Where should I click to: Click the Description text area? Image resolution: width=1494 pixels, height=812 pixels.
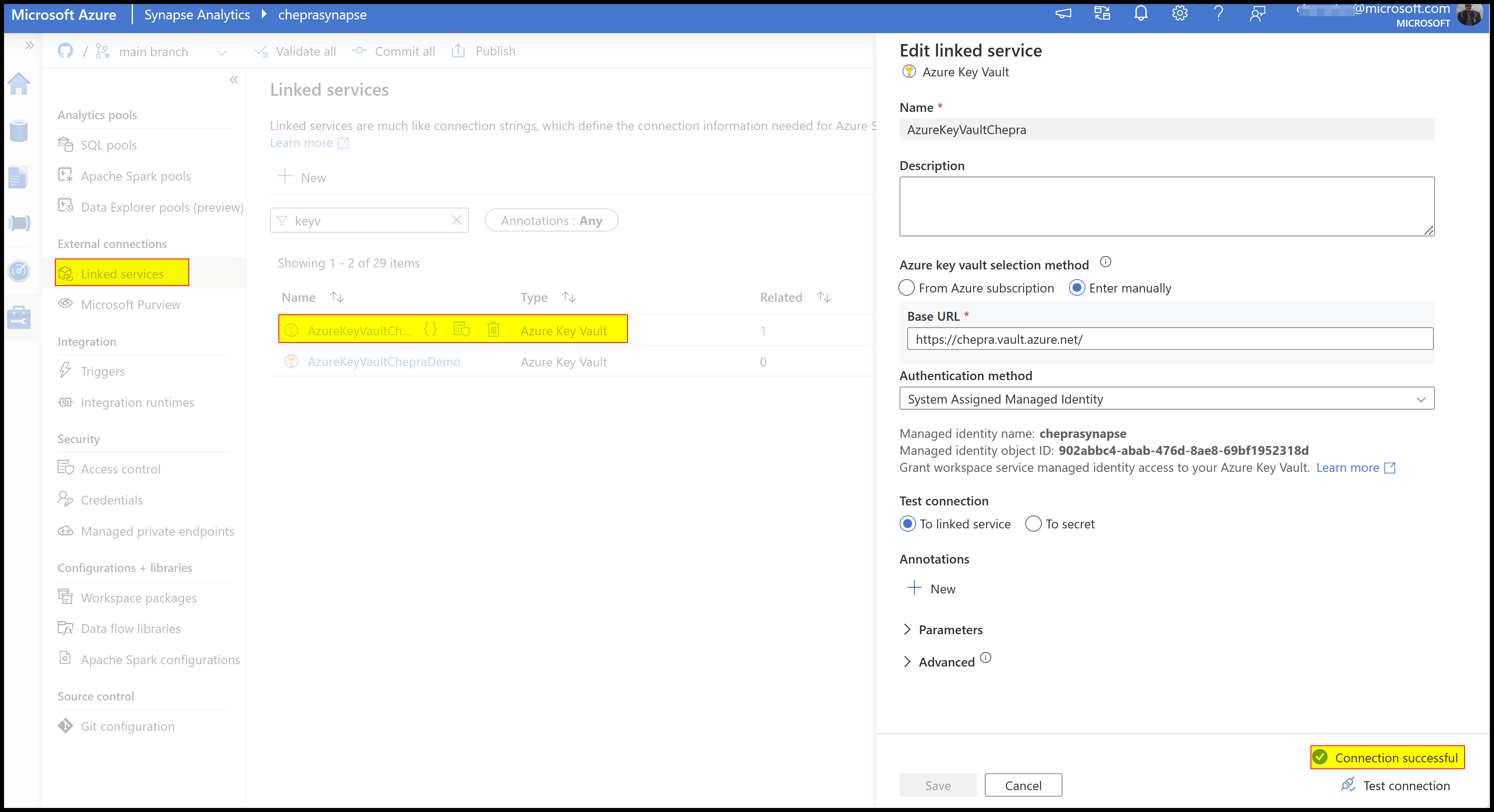(x=1167, y=206)
